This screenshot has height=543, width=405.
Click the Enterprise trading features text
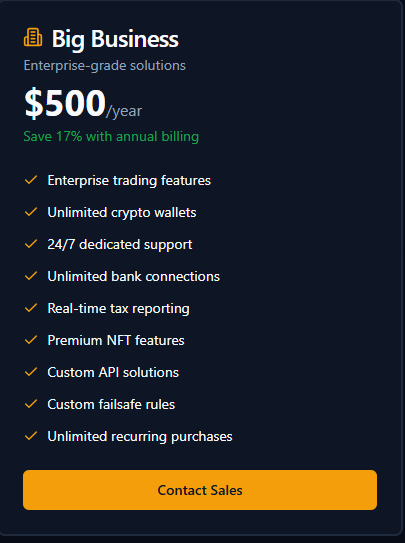(x=129, y=180)
